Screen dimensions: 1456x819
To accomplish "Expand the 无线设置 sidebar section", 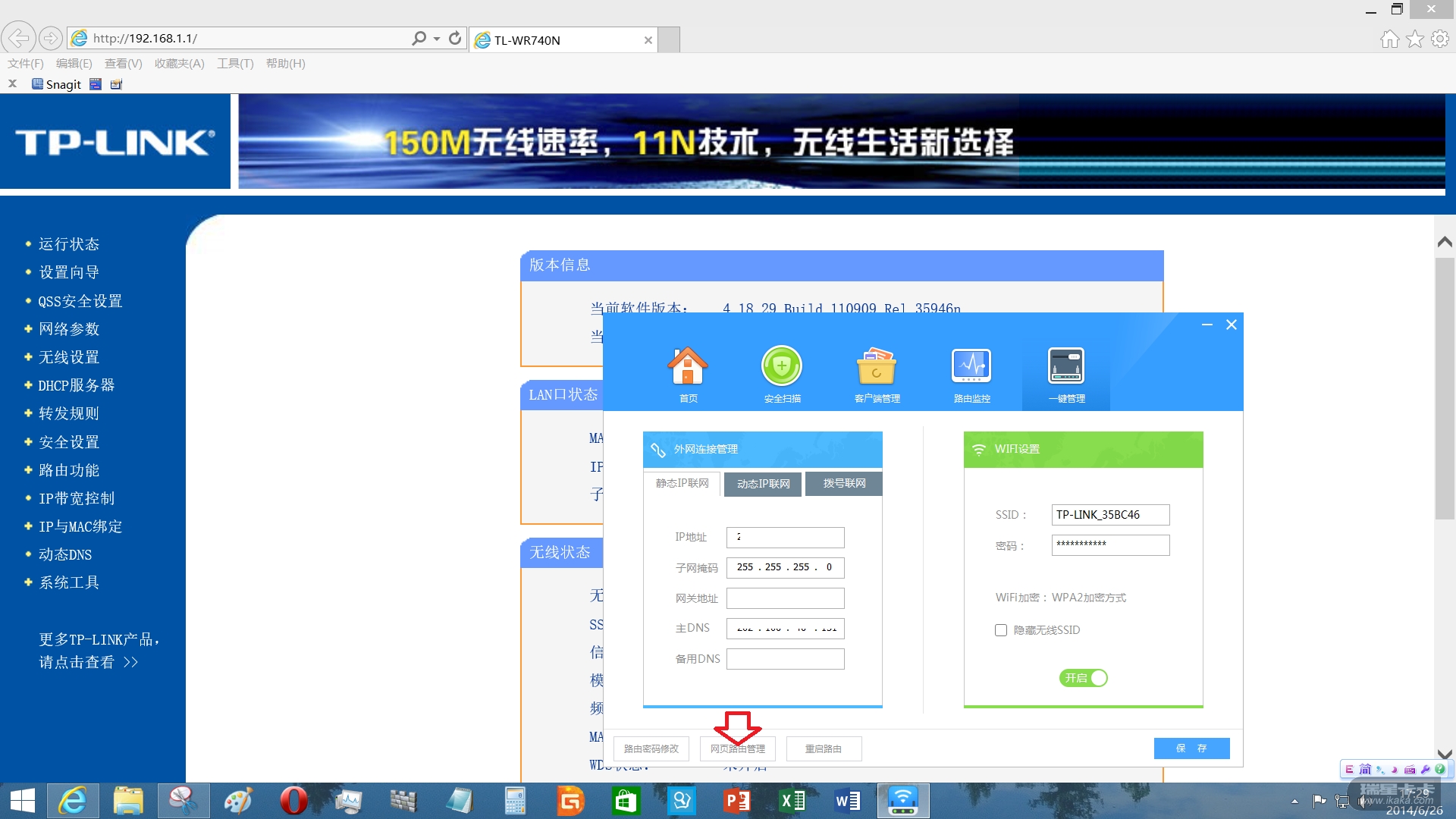I will (x=69, y=357).
